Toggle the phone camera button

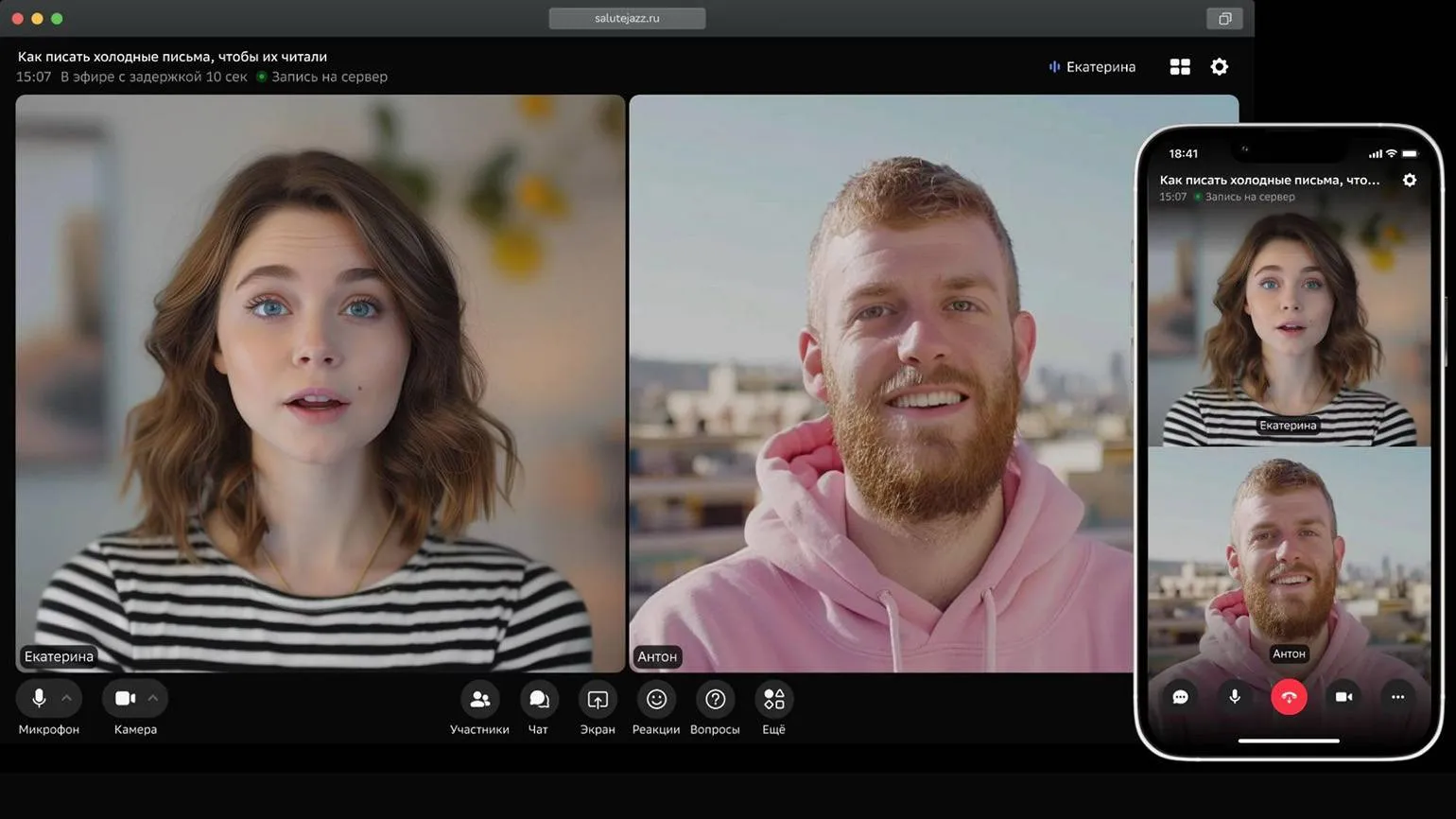coord(1343,697)
